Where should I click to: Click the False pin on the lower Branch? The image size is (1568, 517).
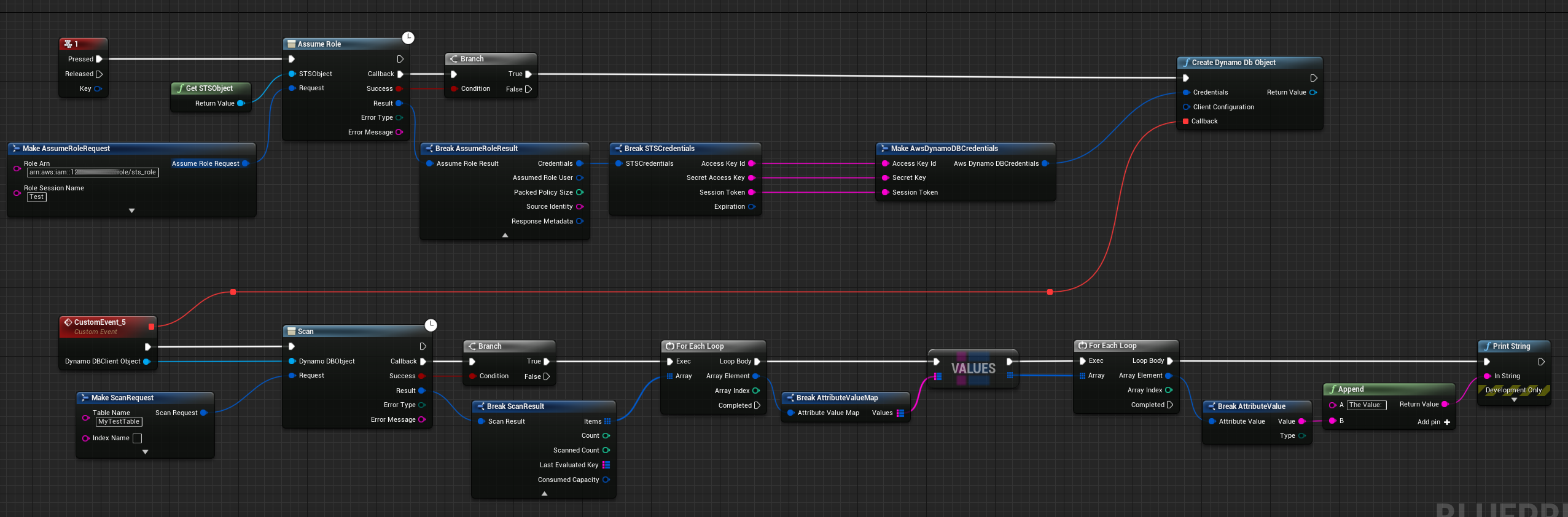click(x=547, y=376)
